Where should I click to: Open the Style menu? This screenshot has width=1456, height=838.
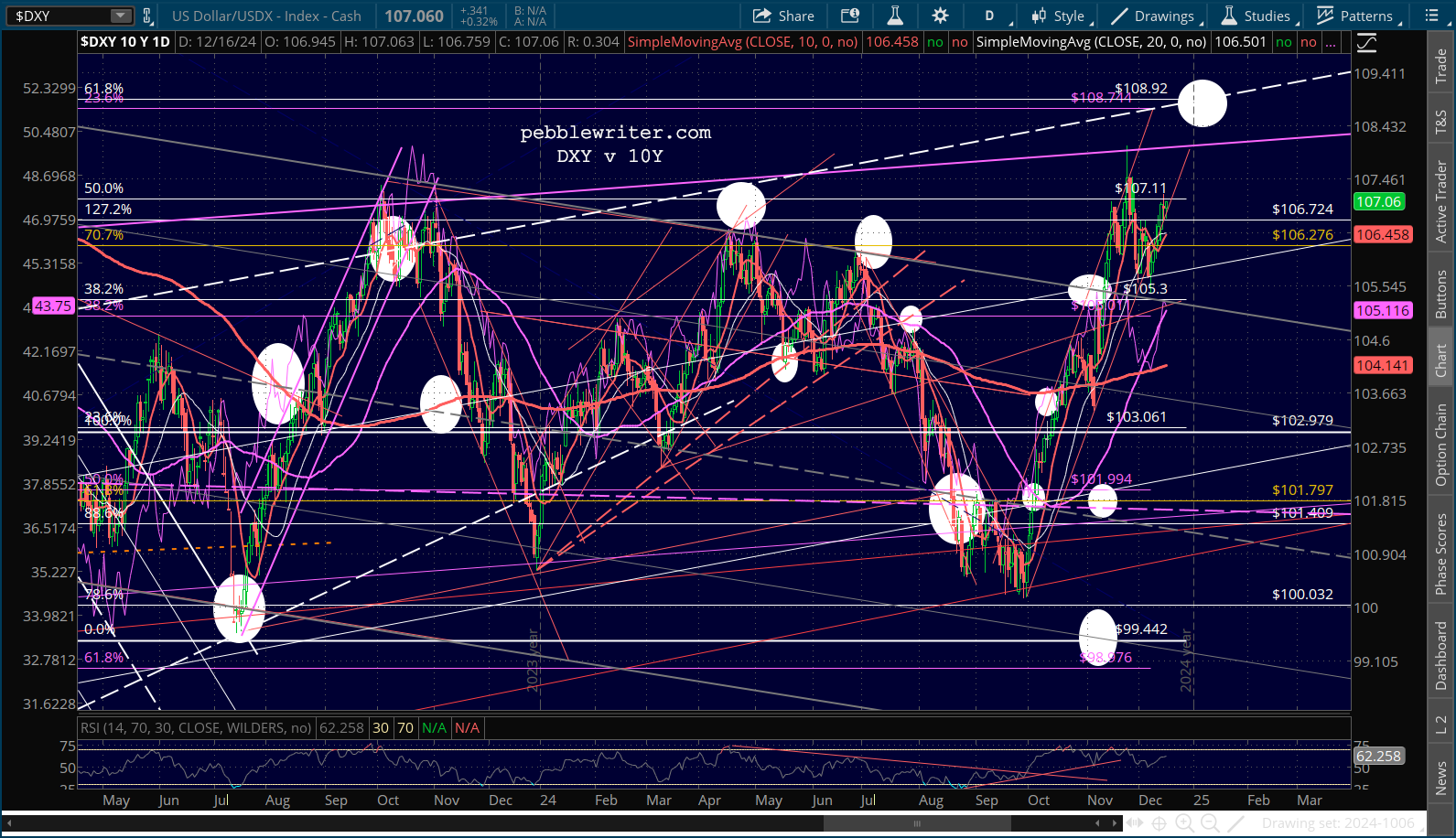coord(1058,16)
